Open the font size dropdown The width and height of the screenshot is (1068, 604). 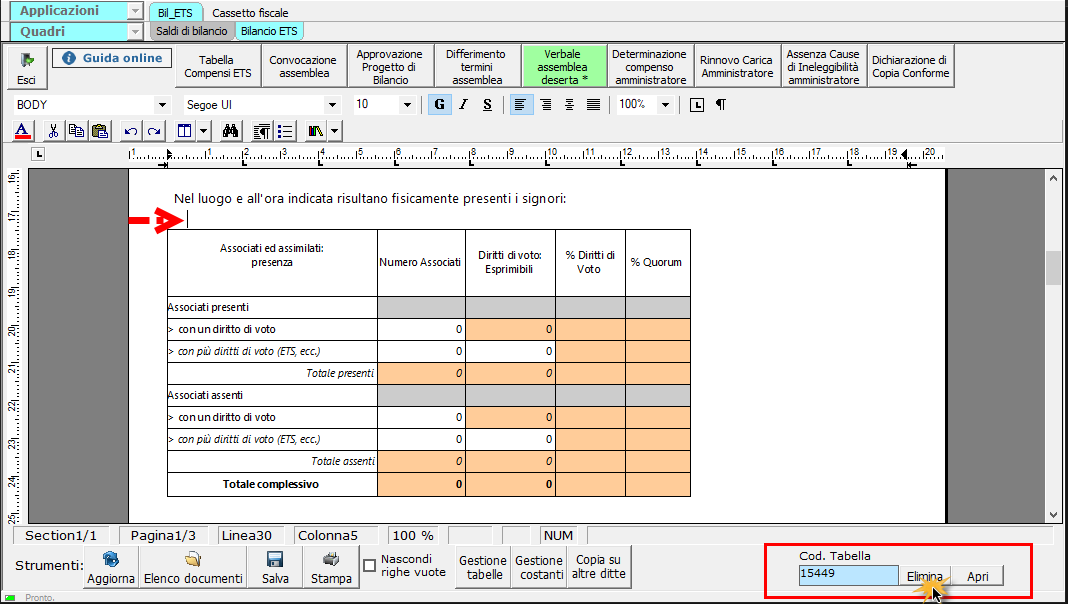(x=407, y=105)
